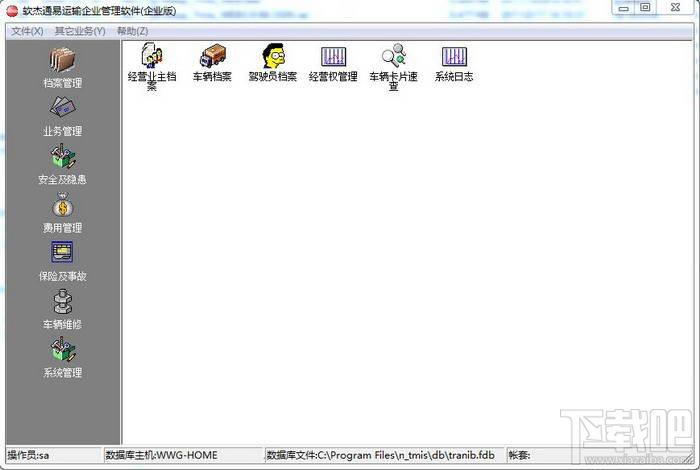Maximize the application window
This screenshot has width=700, height=470.
point(645,8)
